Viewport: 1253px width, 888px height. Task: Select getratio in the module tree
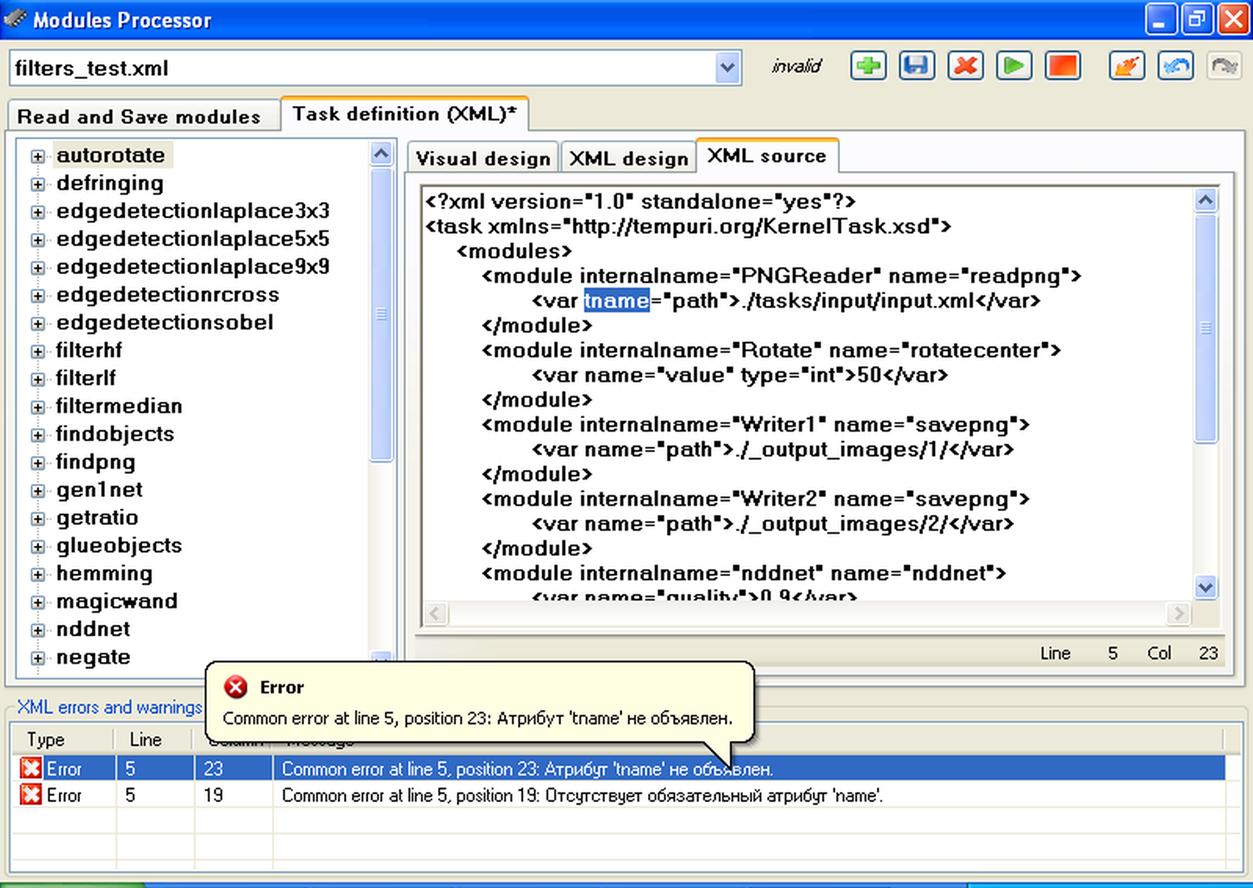pyautogui.click(x=97, y=517)
